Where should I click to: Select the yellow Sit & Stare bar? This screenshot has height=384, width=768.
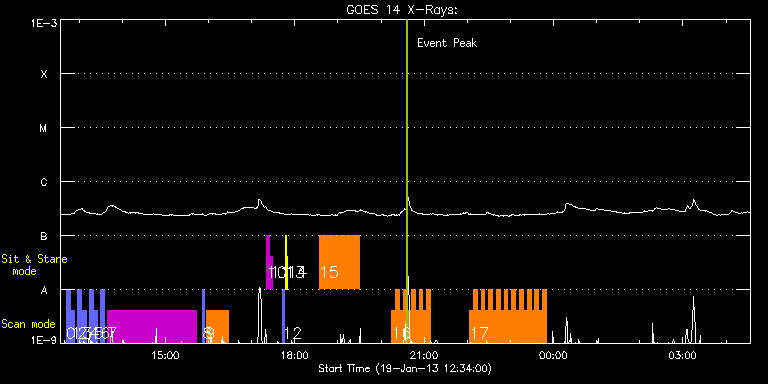point(287,263)
